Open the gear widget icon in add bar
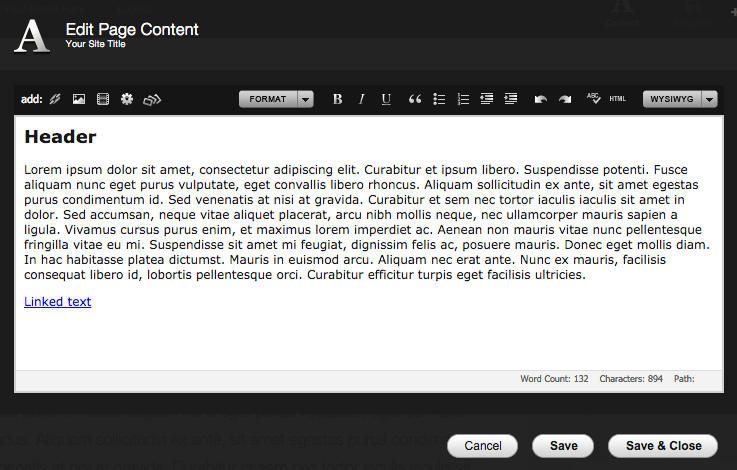 (x=127, y=99)
